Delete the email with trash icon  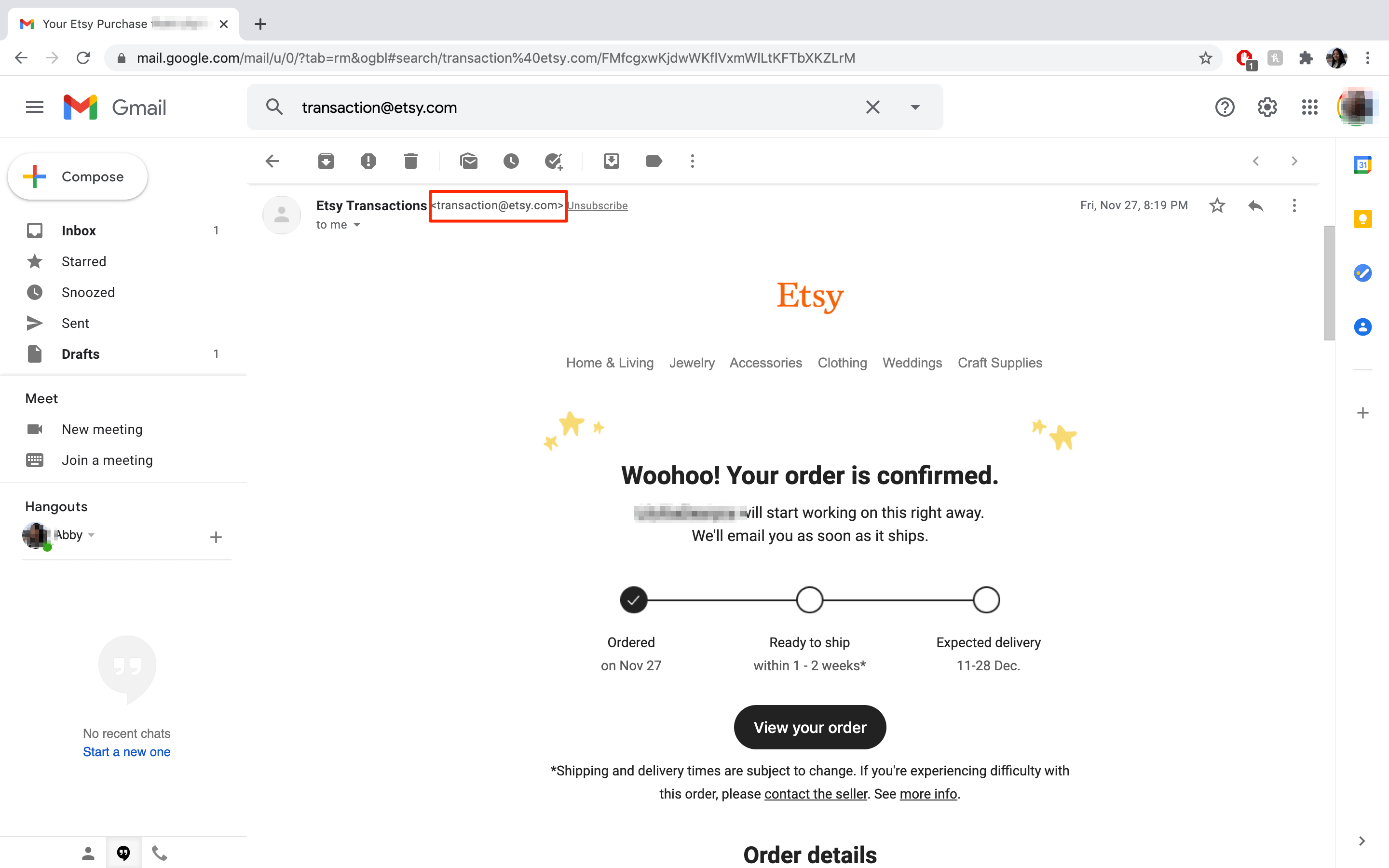pos(410,162)
